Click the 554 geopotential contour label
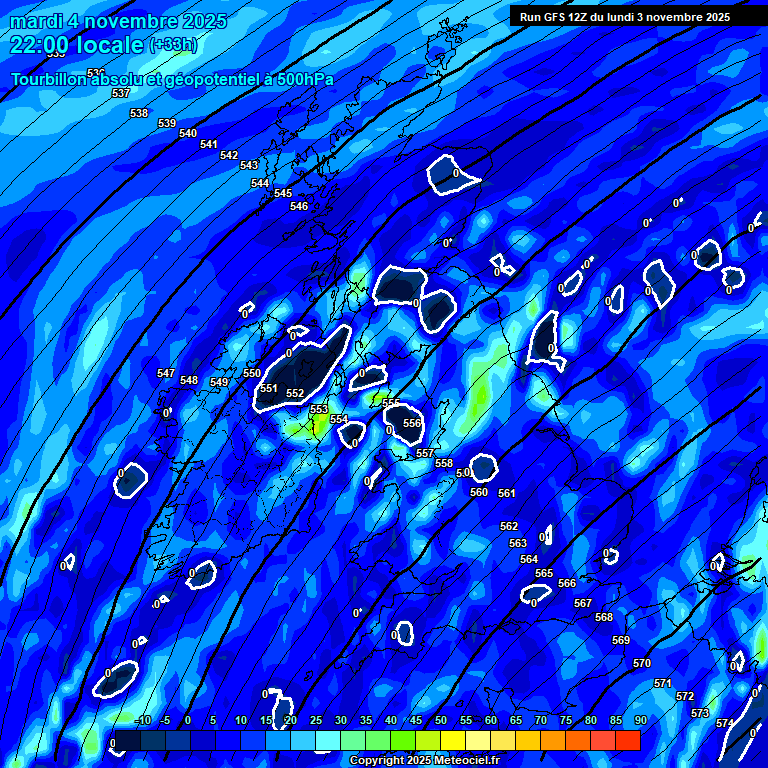 339,419
